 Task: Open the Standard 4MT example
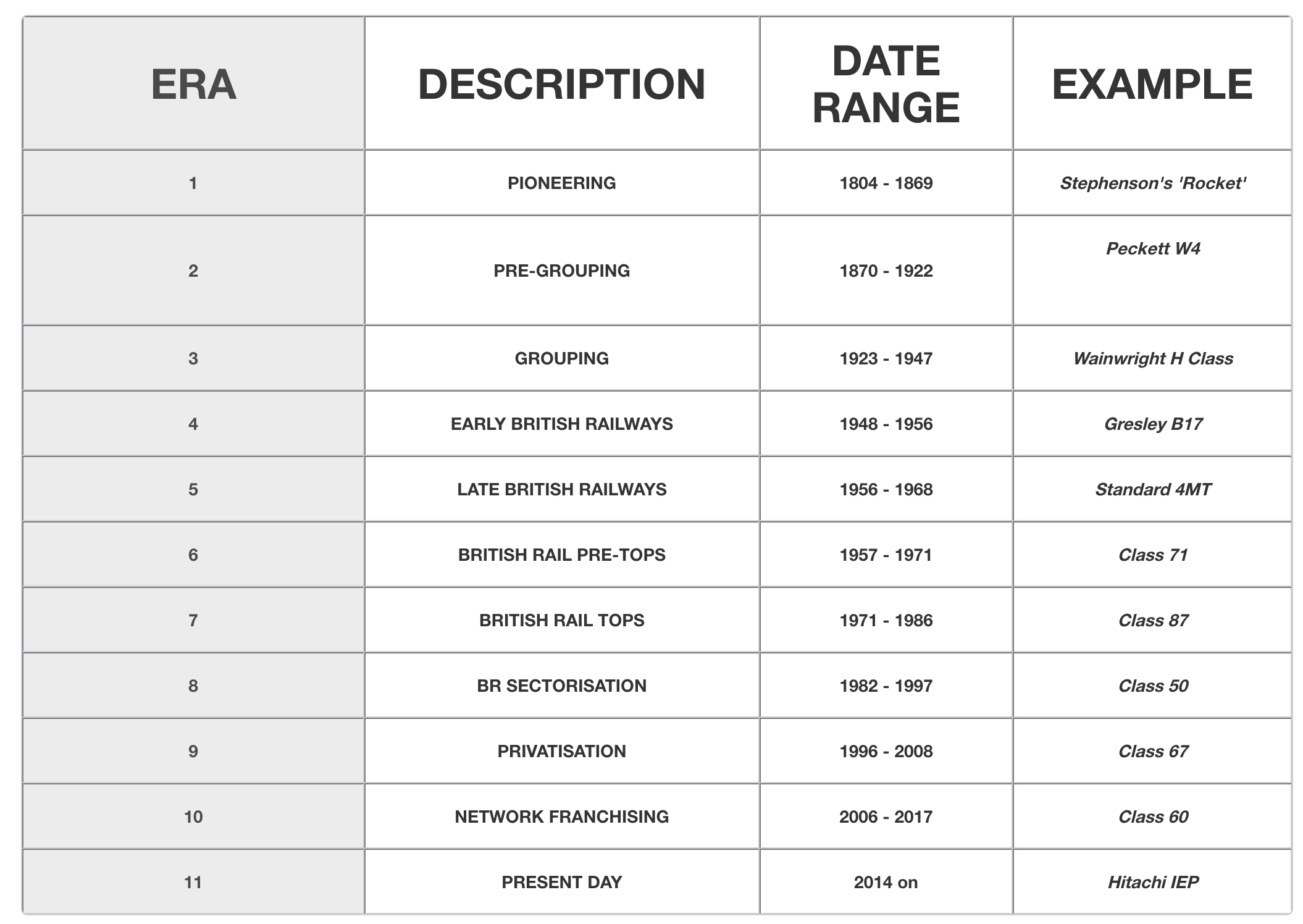click(x=1152, y=489)
